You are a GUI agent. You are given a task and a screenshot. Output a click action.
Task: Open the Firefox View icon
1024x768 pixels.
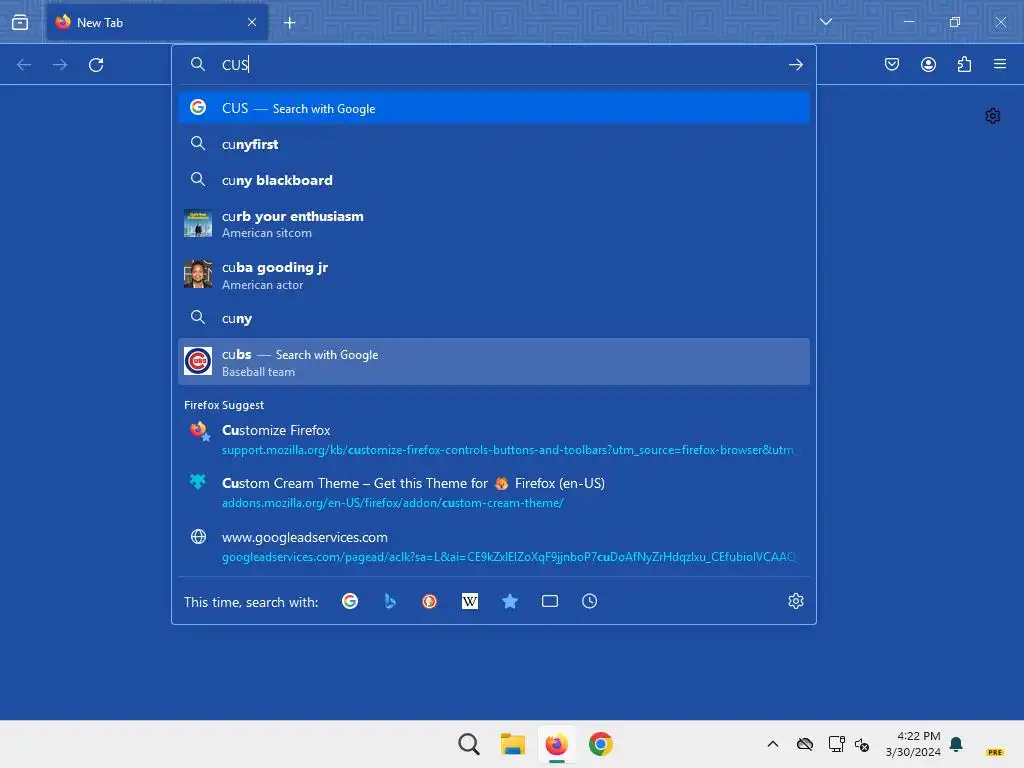(20, 22)
